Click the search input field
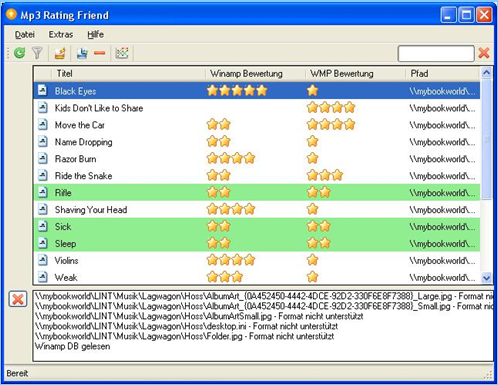 click(436, 53)
